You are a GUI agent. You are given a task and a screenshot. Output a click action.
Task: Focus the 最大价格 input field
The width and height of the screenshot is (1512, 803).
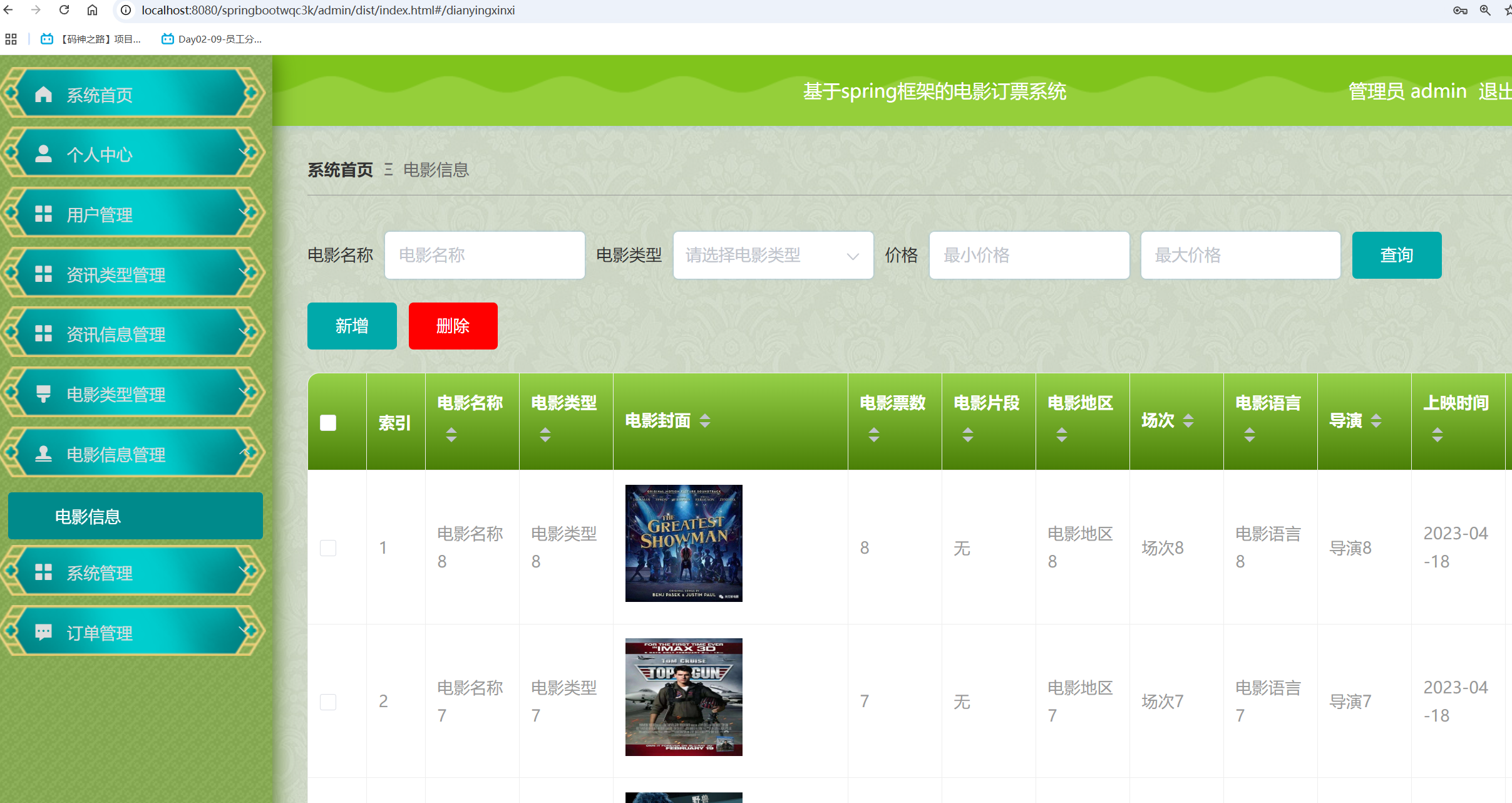[x=1240, y=255]
